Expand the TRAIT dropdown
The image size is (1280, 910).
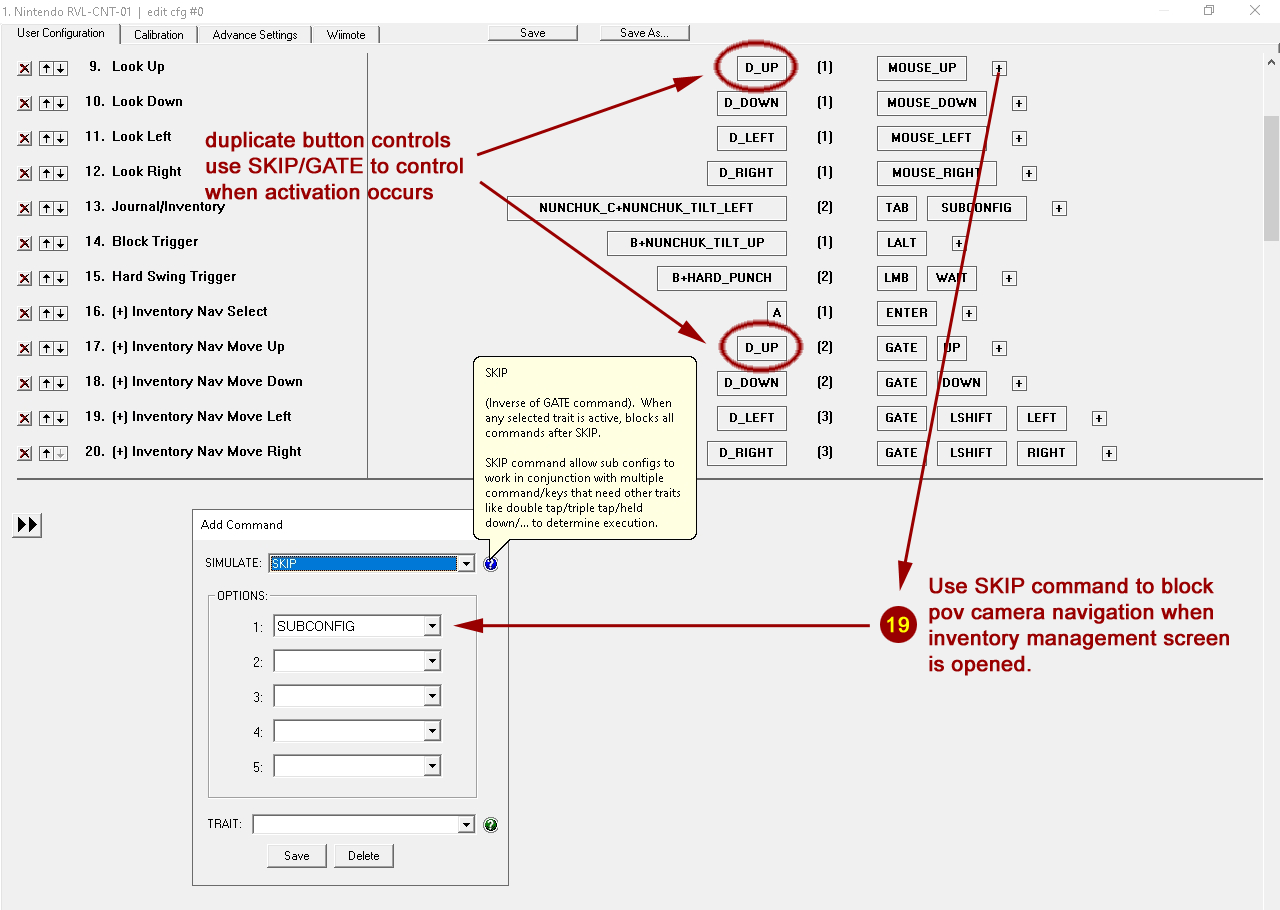click(465, 825)
